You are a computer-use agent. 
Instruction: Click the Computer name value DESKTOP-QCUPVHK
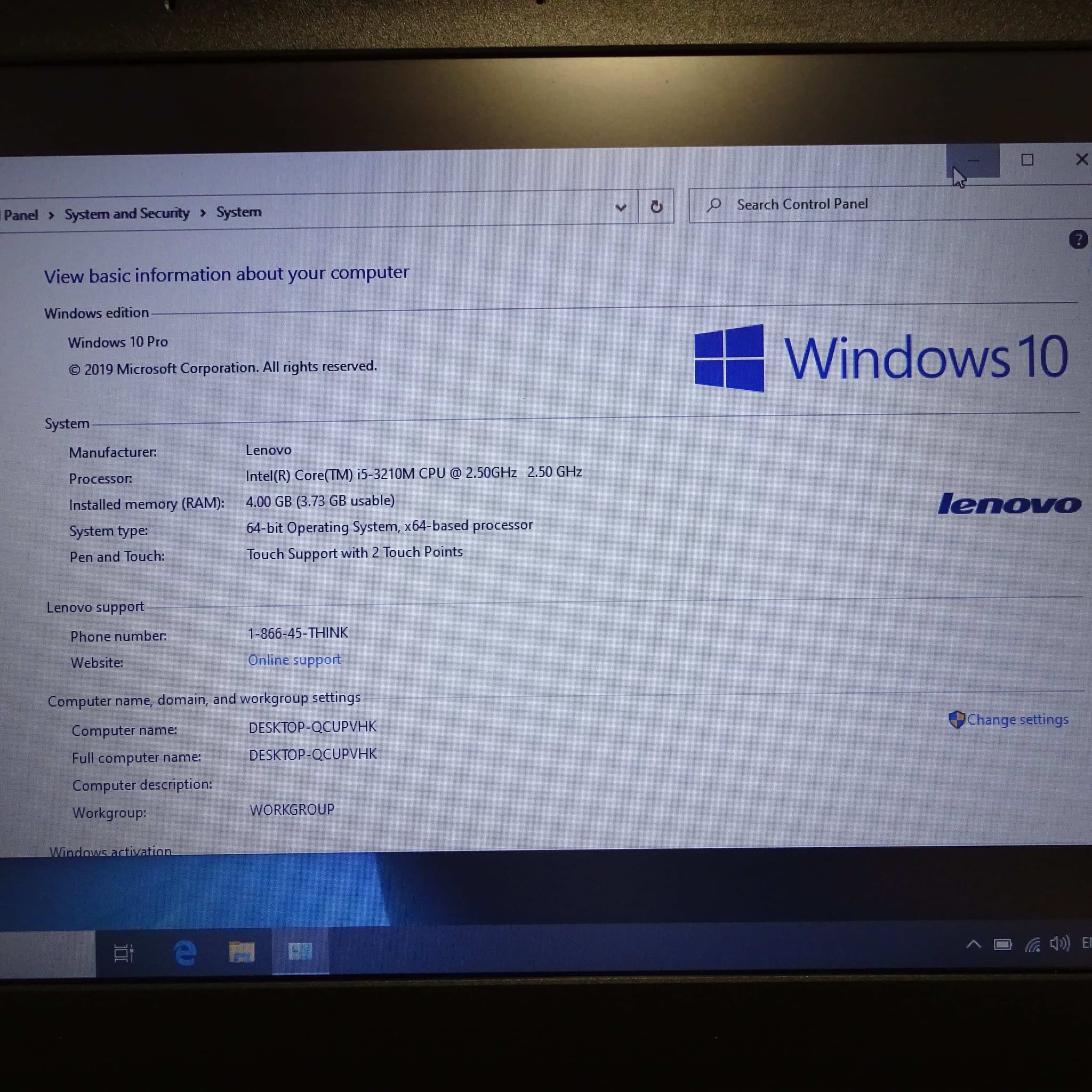tap(312, 727)
